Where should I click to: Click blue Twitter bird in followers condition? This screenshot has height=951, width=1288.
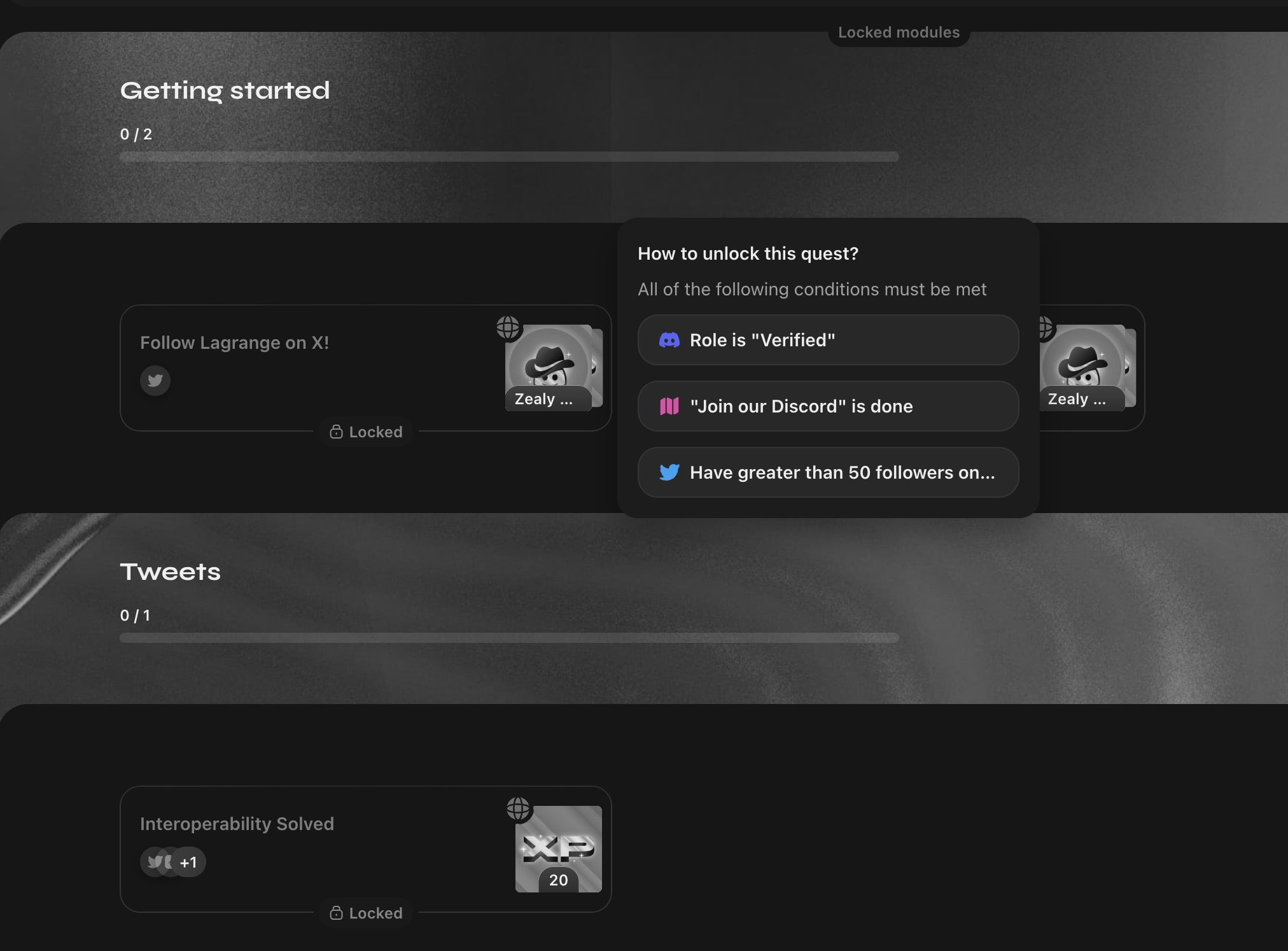pos(669,472)
